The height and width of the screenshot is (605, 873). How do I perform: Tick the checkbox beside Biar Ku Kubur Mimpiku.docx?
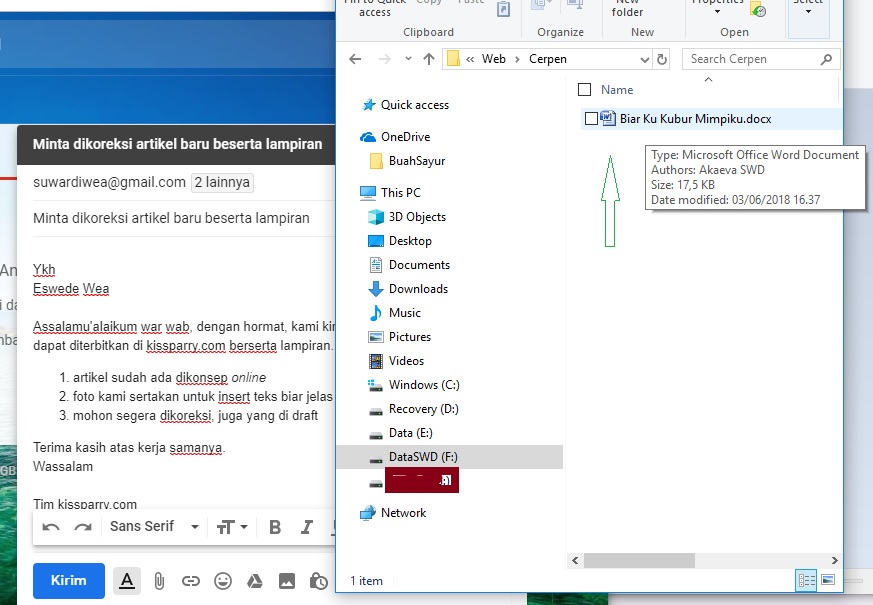(591, 119)
